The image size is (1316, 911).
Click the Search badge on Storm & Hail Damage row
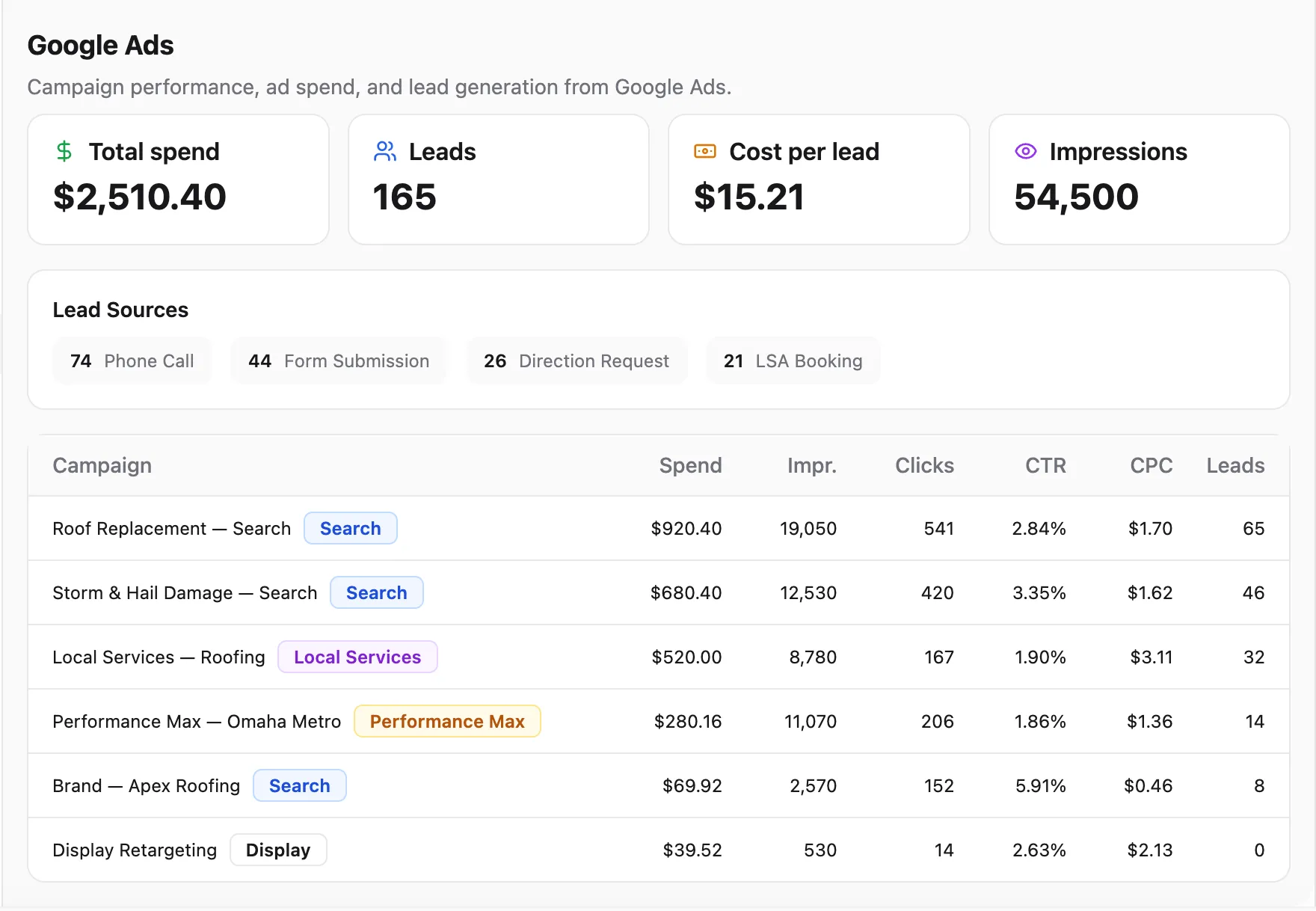coord(377,593)
